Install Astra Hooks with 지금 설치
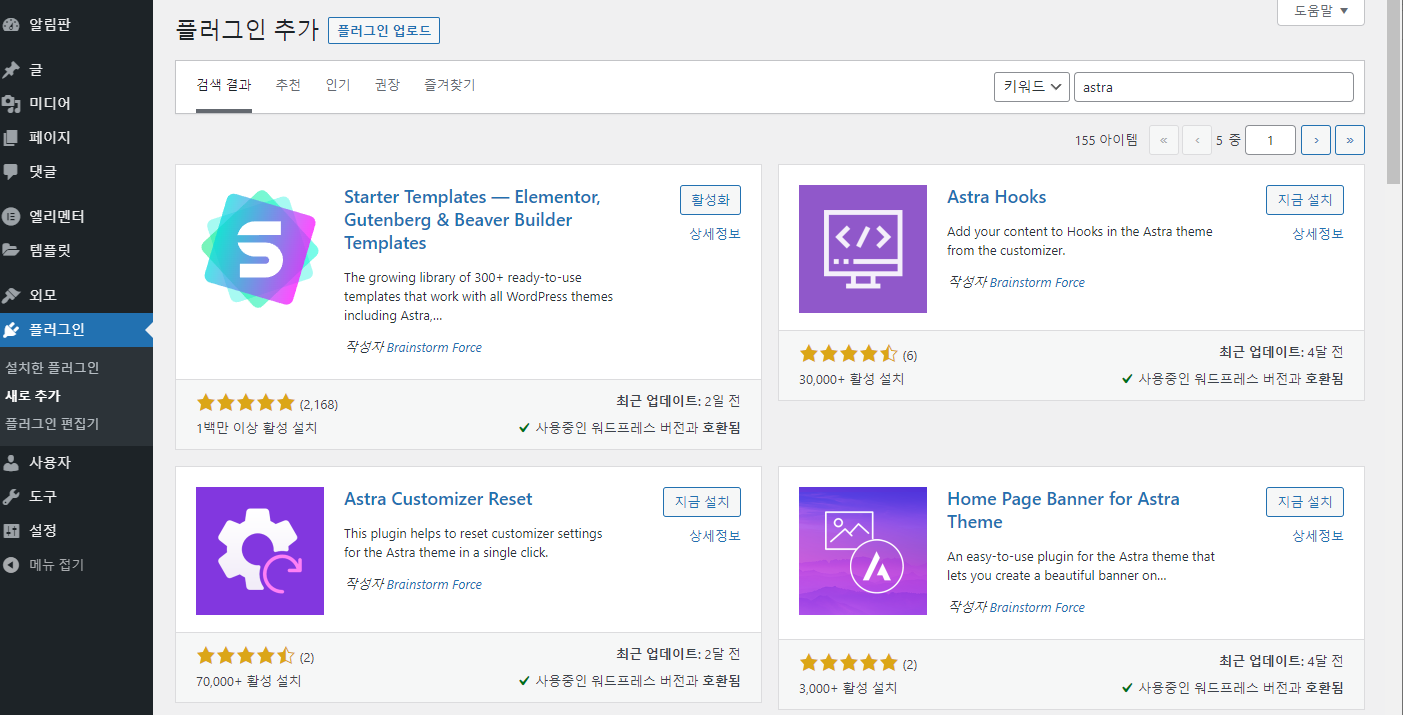1403x715 pixels. click(x=1305, y=200)
